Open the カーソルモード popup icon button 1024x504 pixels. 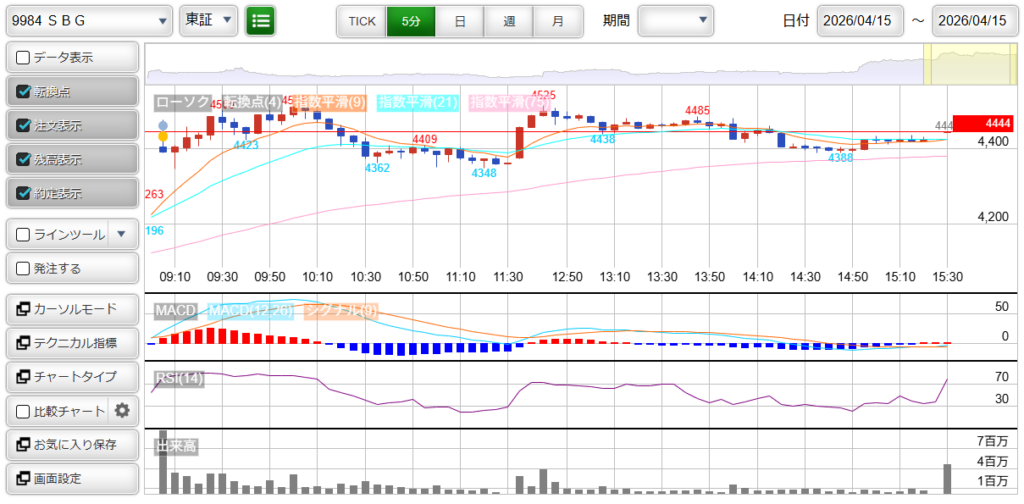[71, 309]
